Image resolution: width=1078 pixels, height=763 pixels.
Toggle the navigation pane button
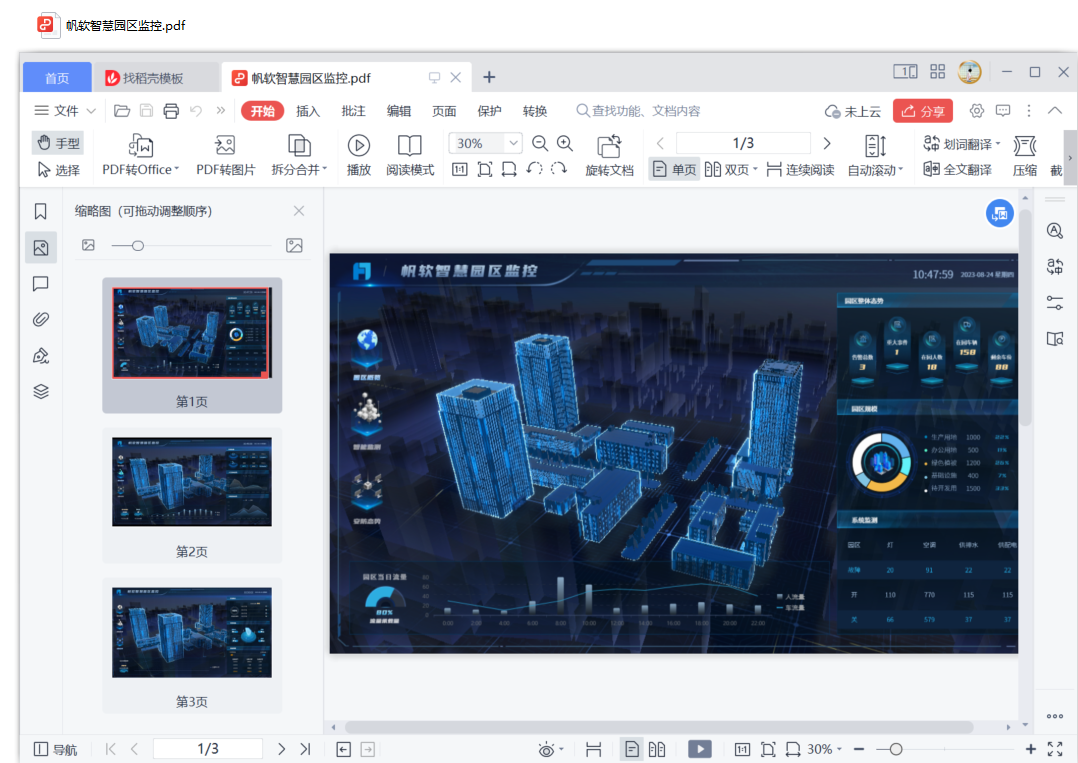pyautogui.click(x=55, y=749)
